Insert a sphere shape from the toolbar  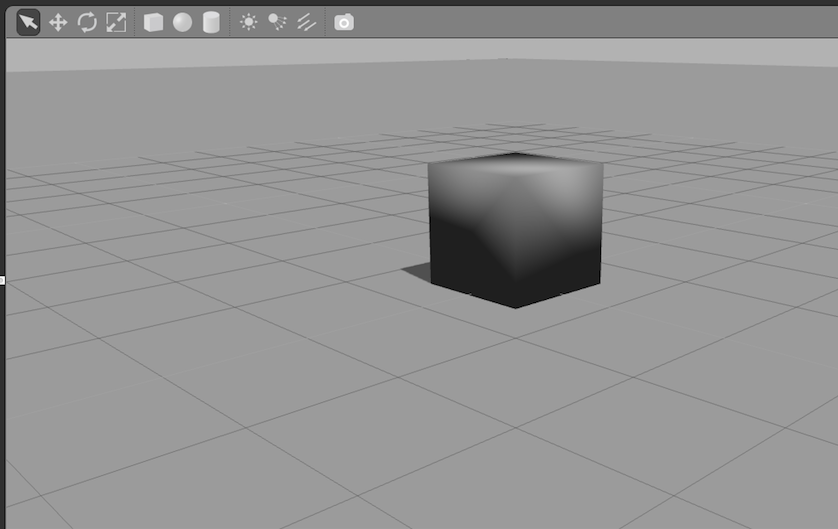pos(182,22)
